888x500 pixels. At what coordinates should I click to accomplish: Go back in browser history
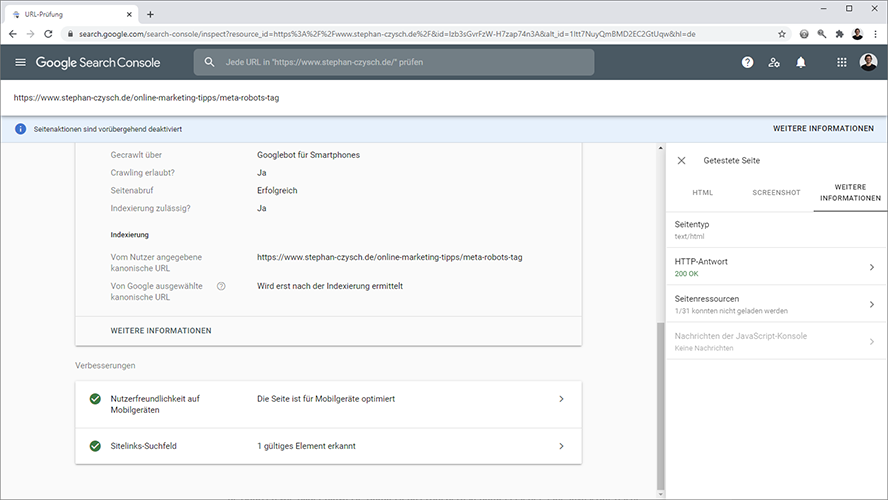click(12, 34)
